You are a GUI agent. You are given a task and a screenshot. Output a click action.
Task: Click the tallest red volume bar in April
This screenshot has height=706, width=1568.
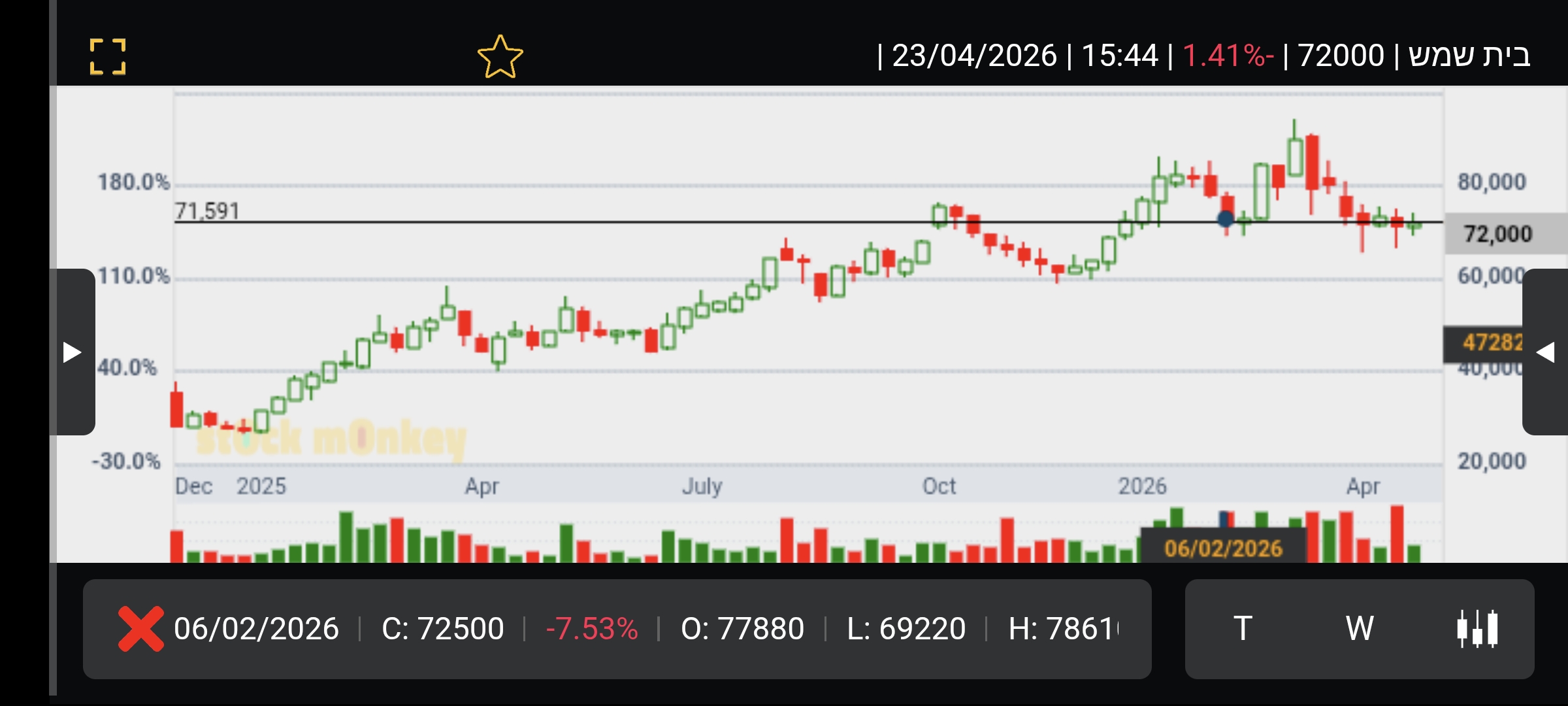pos(1397,533)
